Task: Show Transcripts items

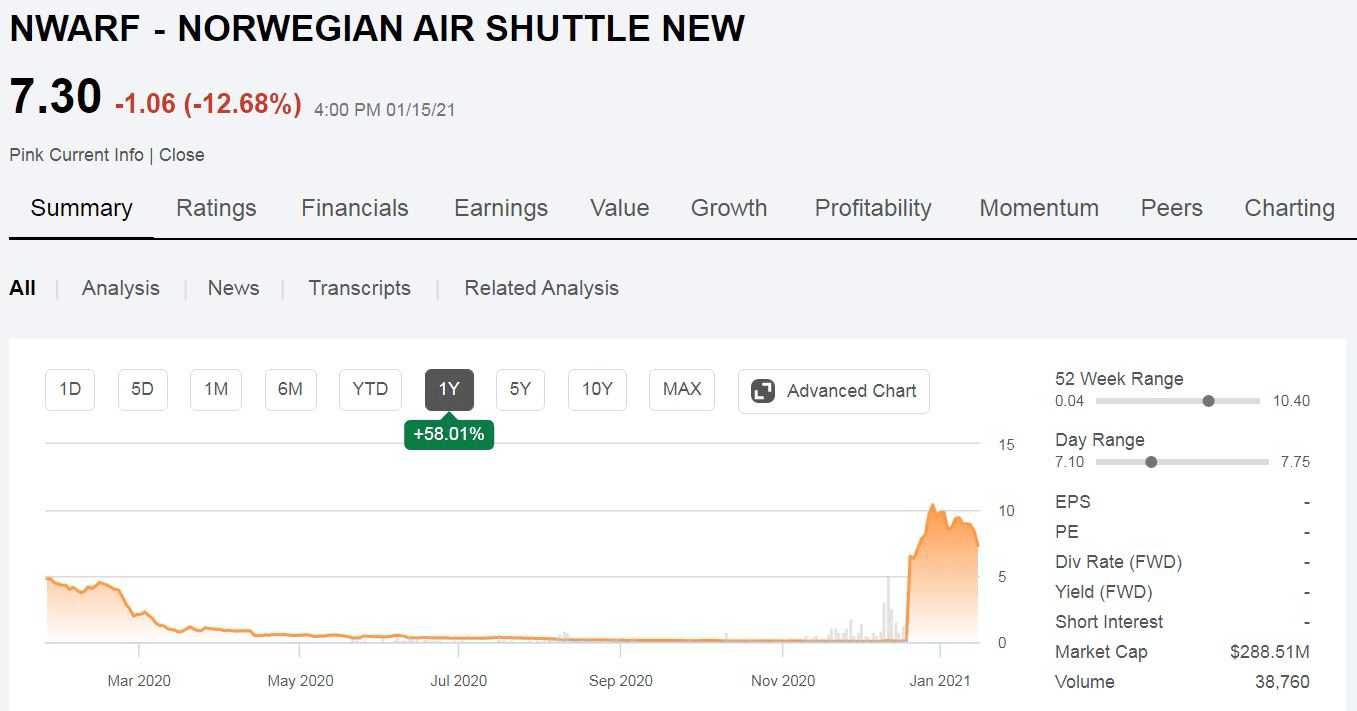Action: [359, 288]
